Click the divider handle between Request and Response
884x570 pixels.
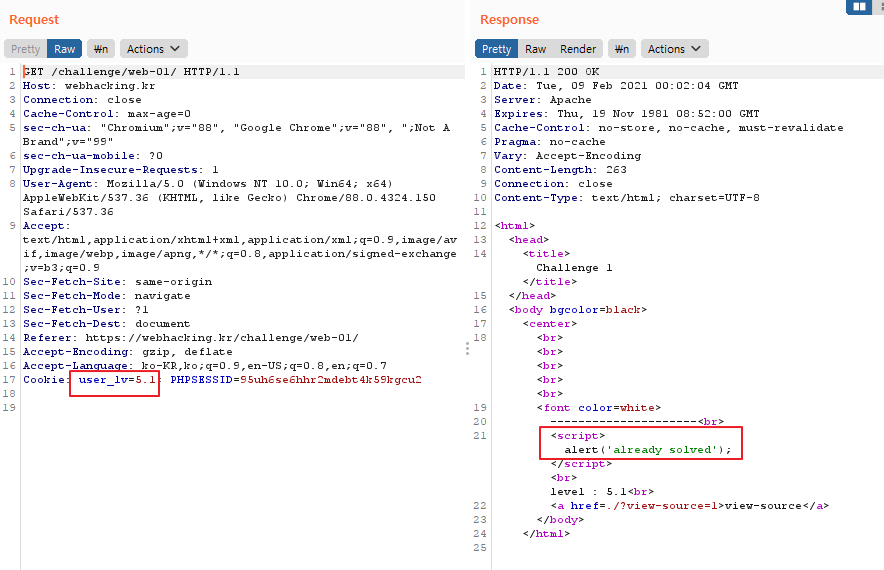(467, 348)
